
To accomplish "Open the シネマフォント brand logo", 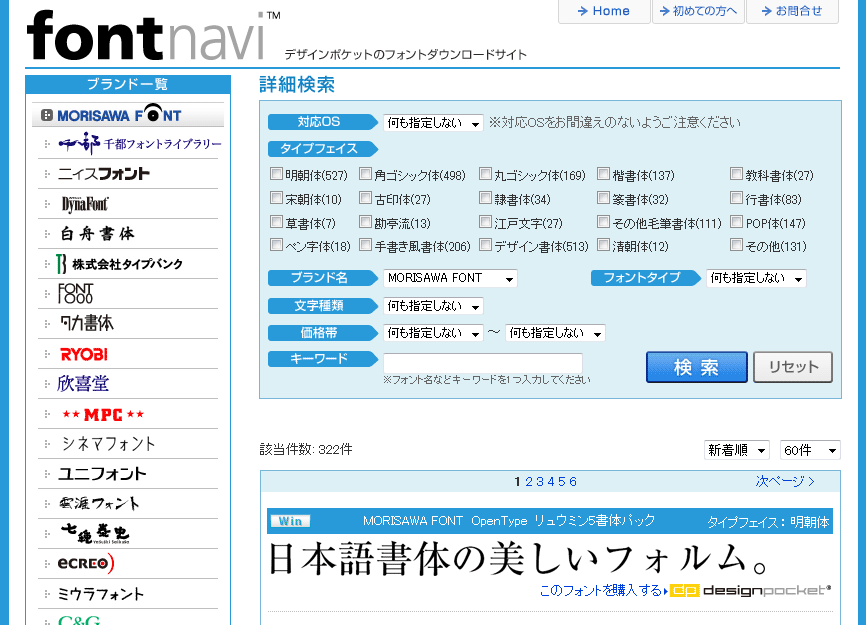I will click(x=108, y=444).
